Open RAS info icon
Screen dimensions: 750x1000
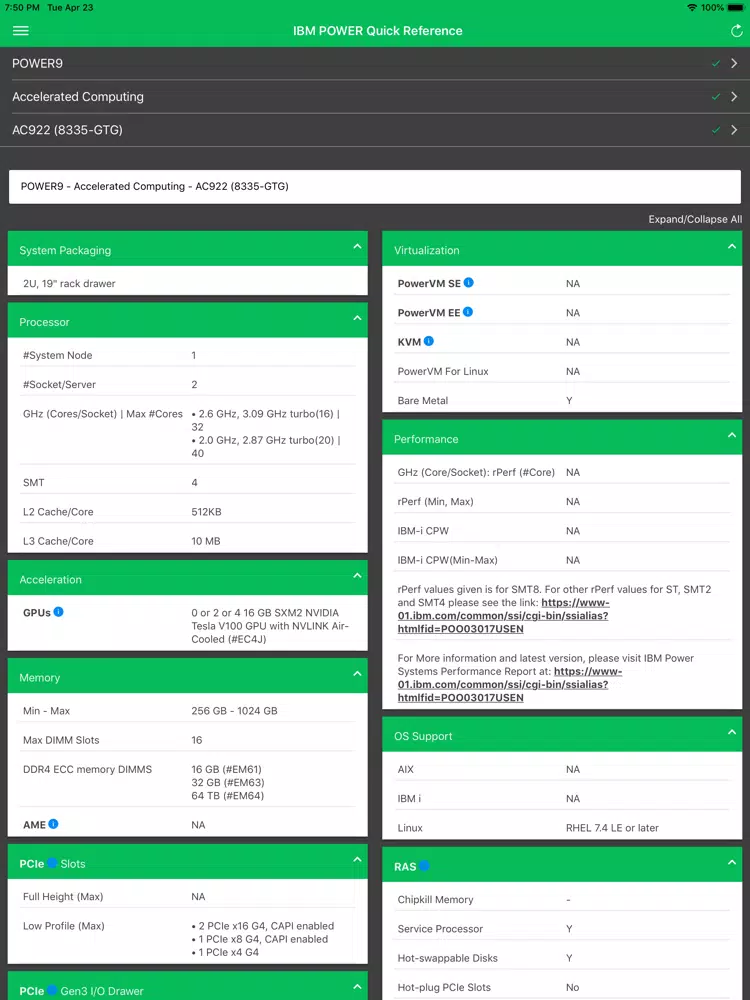[x=423, y=866]
